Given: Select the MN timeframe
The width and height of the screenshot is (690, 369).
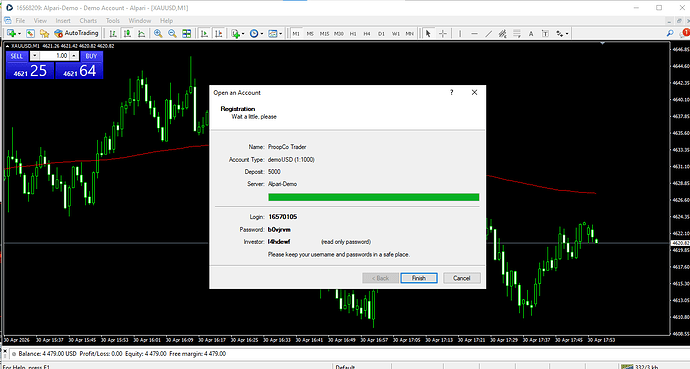Looking at the screenshot, I should coord(410,33).
